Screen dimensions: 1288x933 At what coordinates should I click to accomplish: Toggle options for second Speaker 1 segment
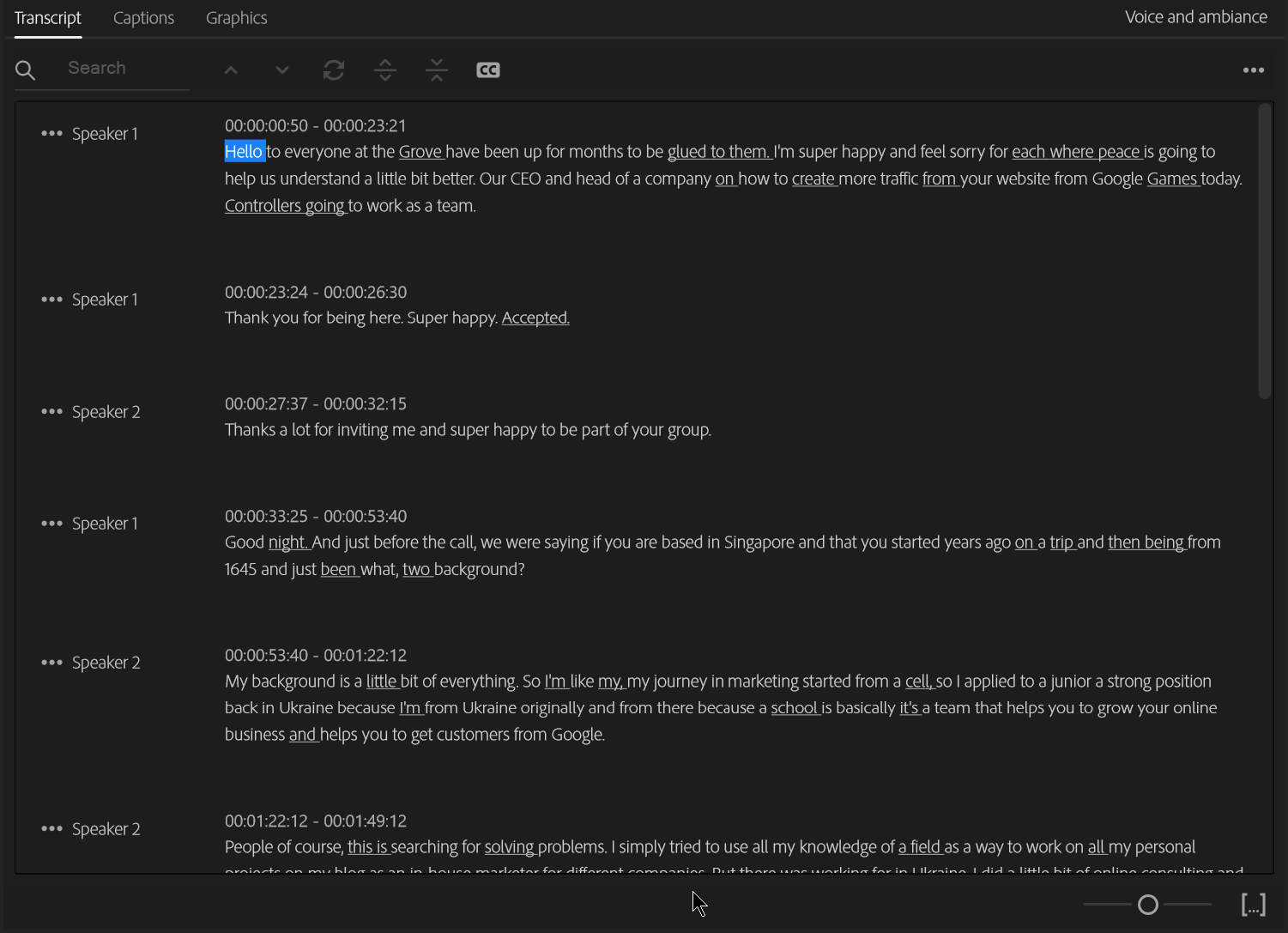(x=51, y=299)
